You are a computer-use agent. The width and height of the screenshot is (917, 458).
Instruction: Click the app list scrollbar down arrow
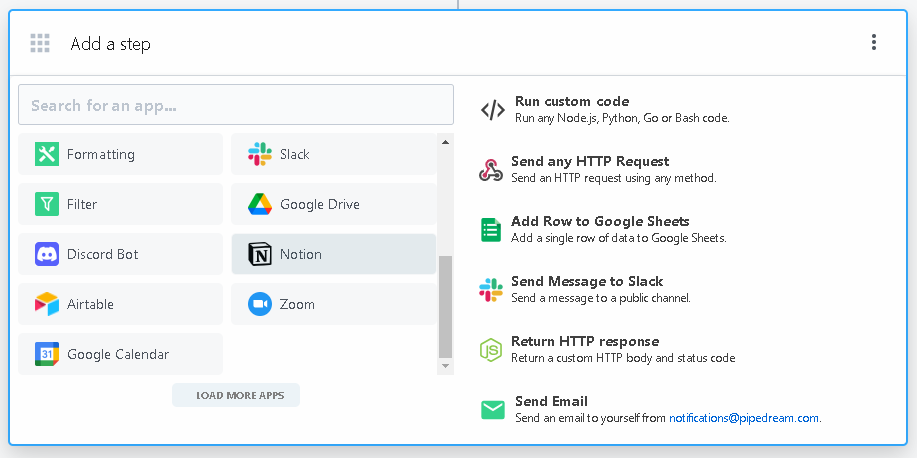tap(445, 366)
